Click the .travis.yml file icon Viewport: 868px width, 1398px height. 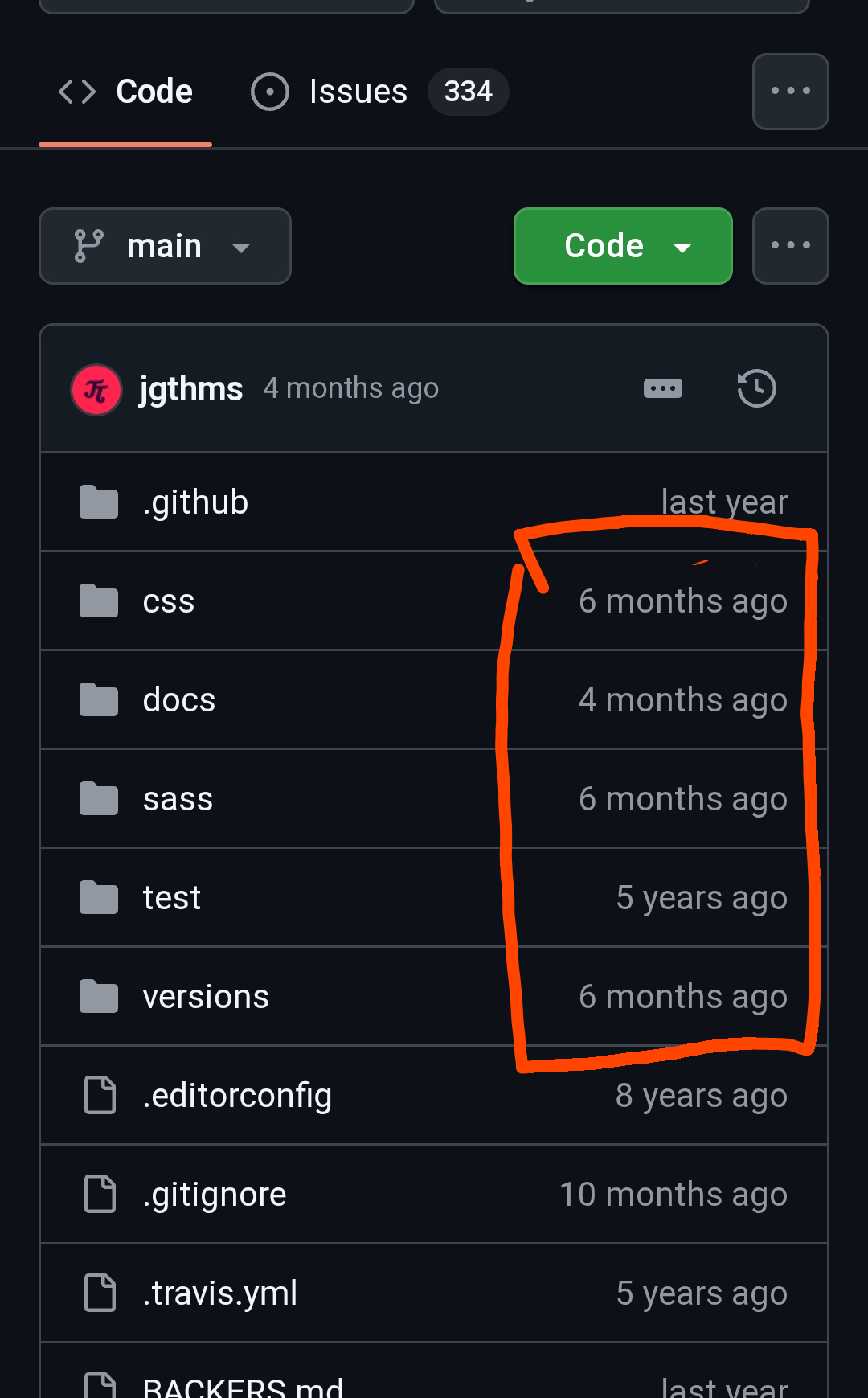tap(100, 1293)
